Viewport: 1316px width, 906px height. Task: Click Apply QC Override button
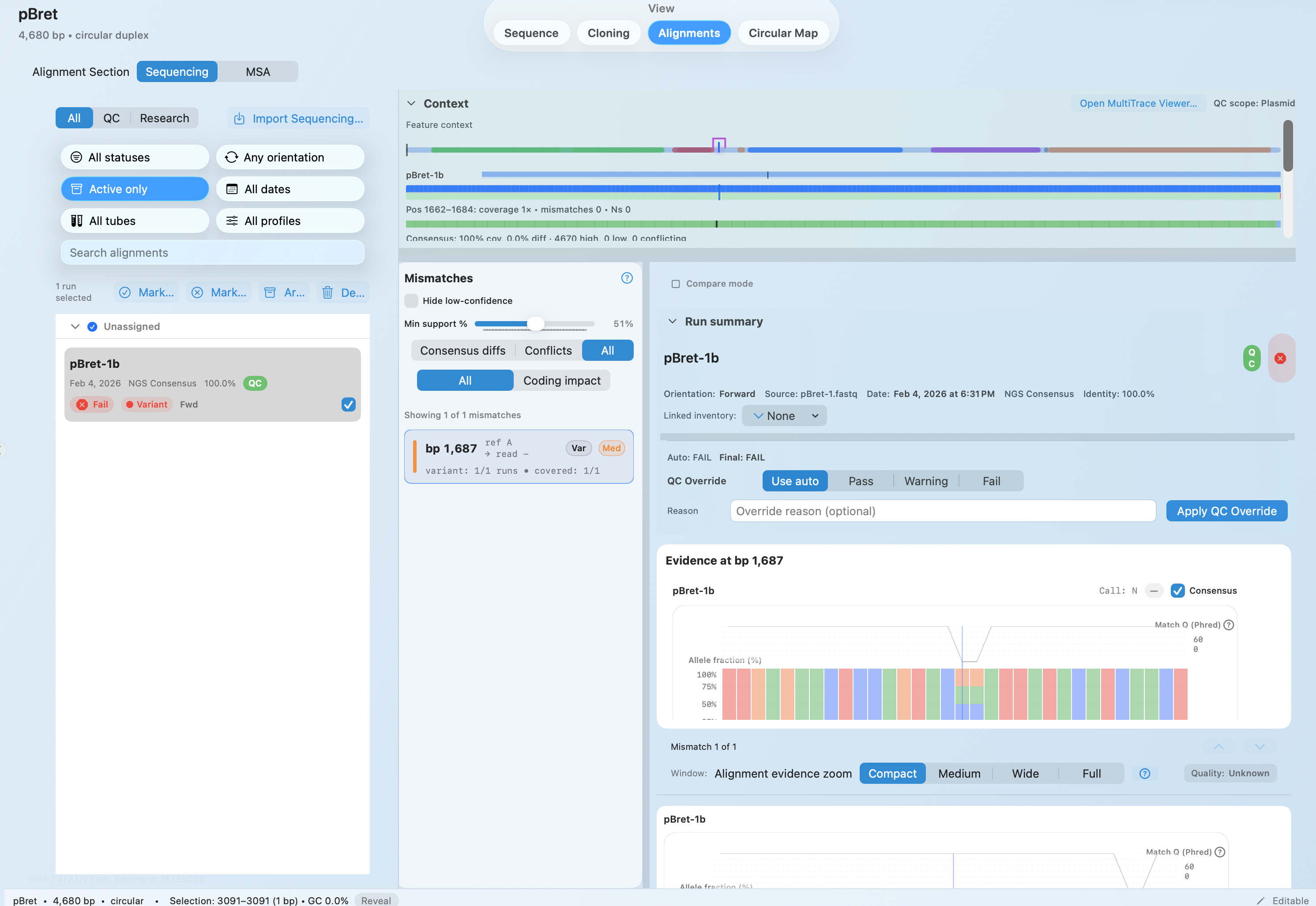(x=1226, y=510)
